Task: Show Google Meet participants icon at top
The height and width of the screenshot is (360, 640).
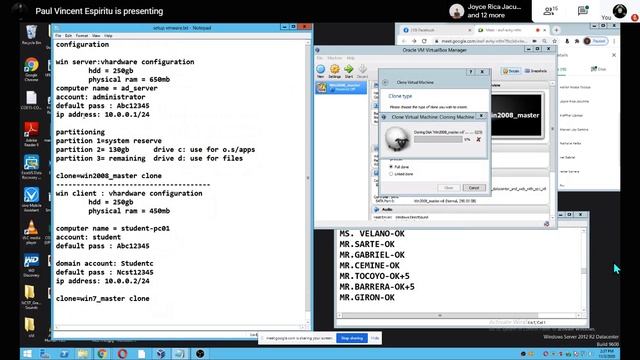Action: [550, 11]
